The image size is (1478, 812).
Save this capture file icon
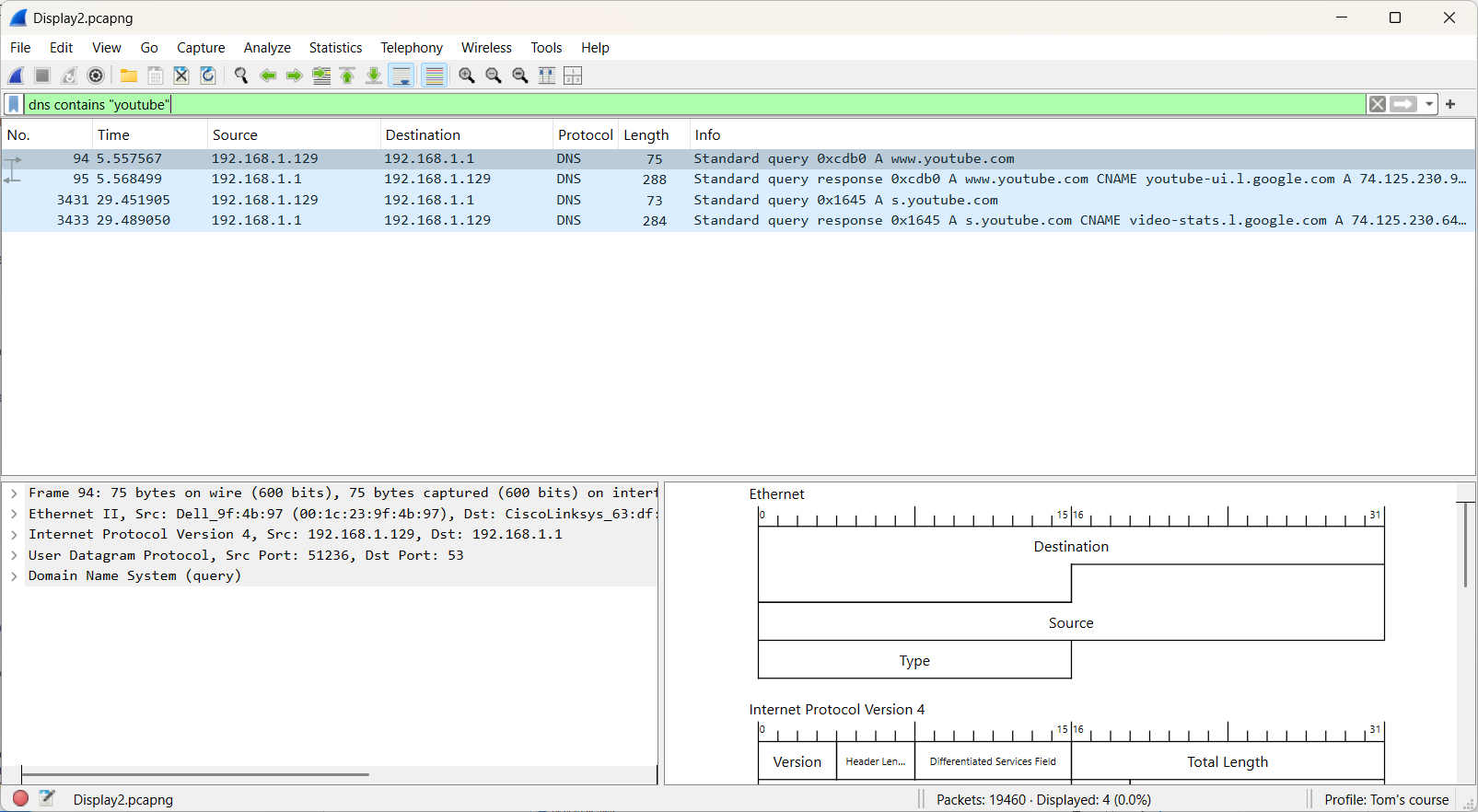pyautogui.click(x=156, y=75)
